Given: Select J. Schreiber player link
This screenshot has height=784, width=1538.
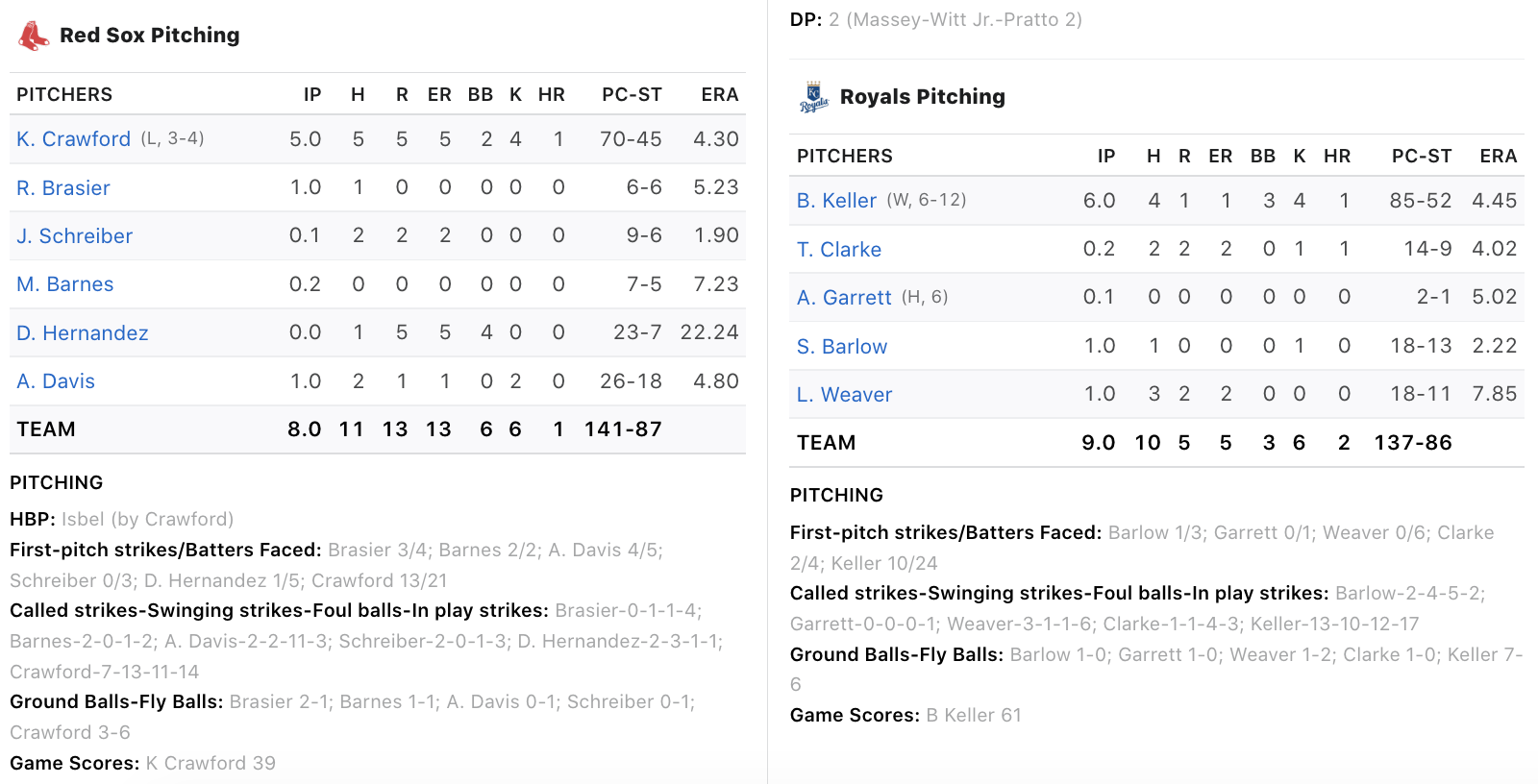Looking at the screenshot, I should pos(74,236).
